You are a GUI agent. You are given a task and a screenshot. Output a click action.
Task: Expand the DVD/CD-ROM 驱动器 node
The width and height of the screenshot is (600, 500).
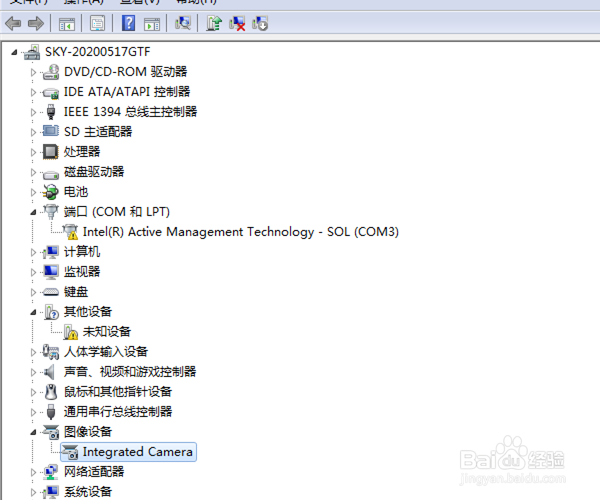pos(33,72)
